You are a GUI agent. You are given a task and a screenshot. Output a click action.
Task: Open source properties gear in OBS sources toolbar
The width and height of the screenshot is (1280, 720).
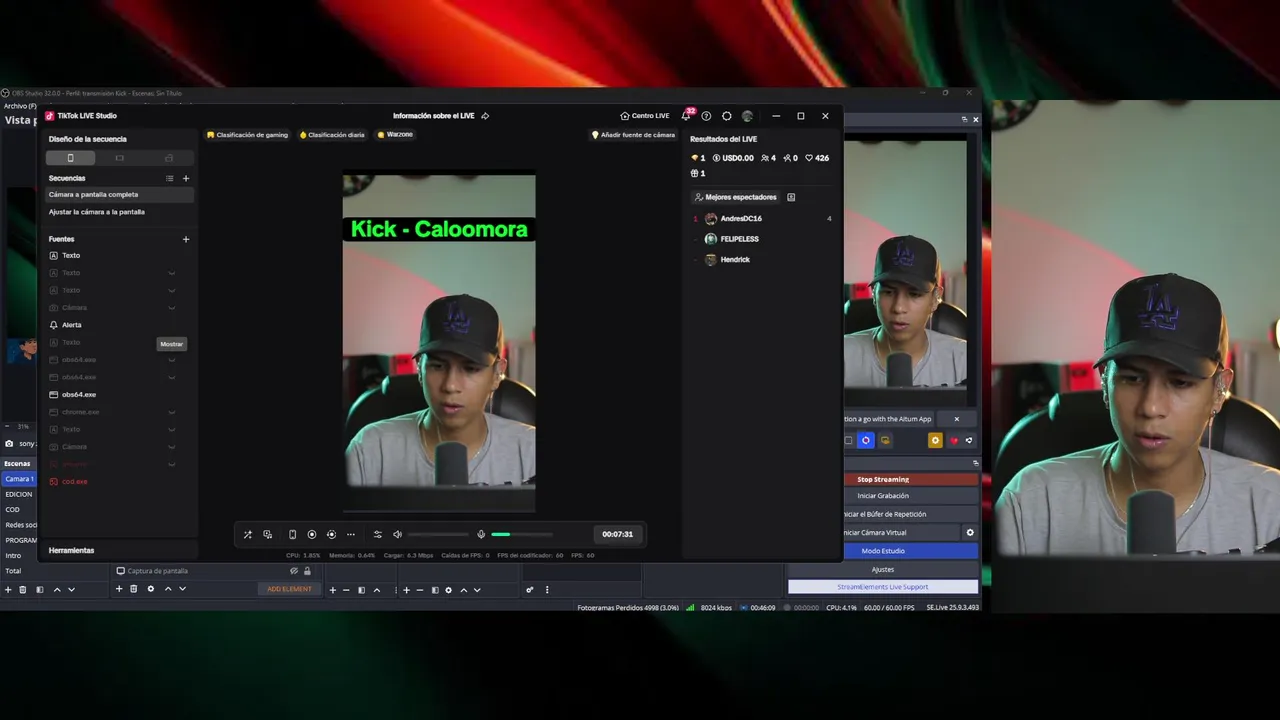151,589
